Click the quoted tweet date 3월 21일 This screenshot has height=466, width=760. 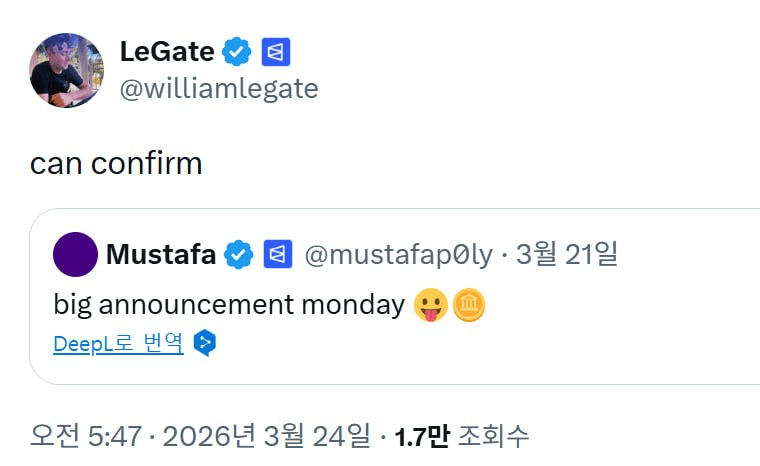pos(567,255)
